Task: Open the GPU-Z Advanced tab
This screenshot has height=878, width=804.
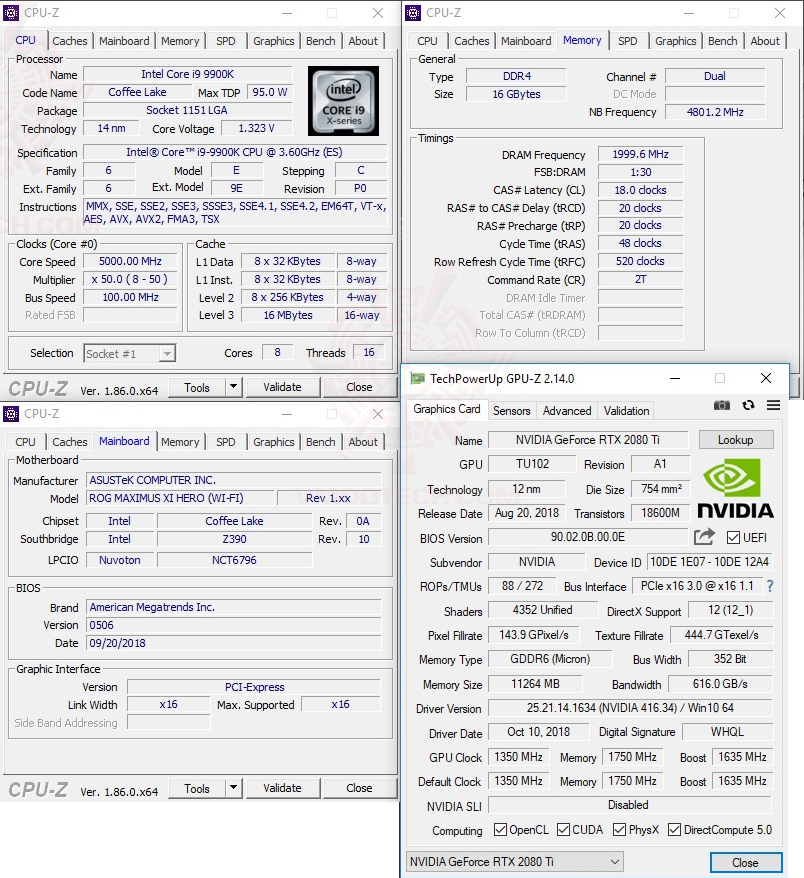Action: [567, 410]
